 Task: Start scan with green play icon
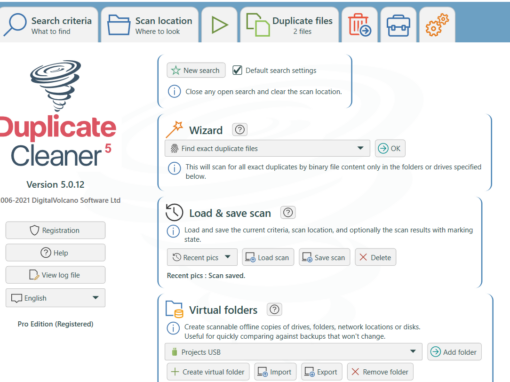point(219,25)
